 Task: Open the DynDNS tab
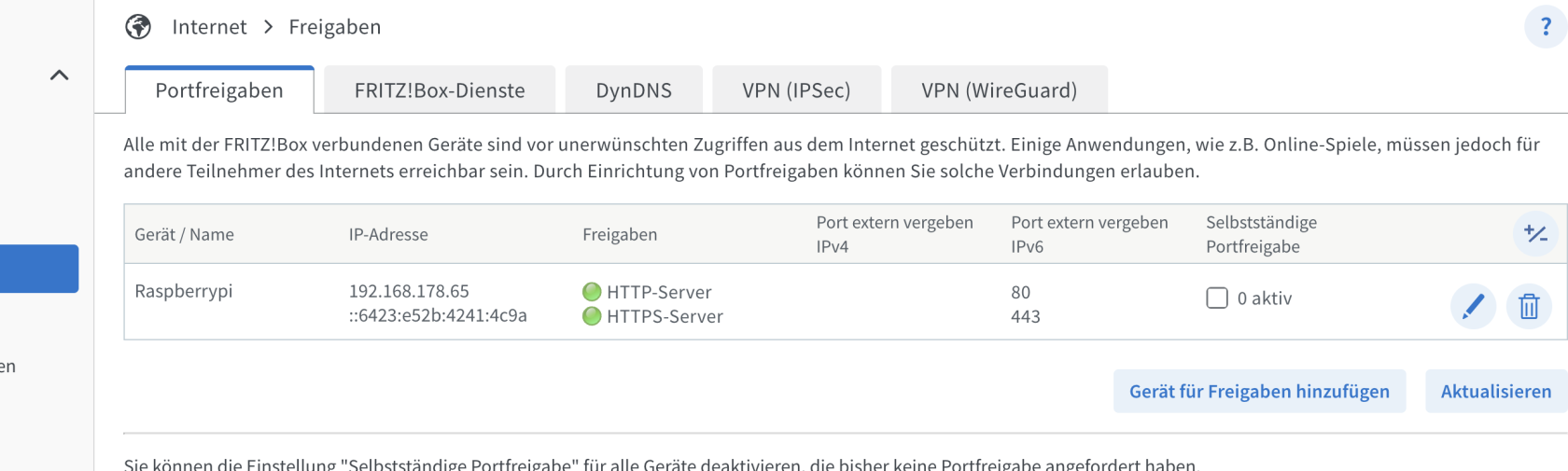(634, 90)
